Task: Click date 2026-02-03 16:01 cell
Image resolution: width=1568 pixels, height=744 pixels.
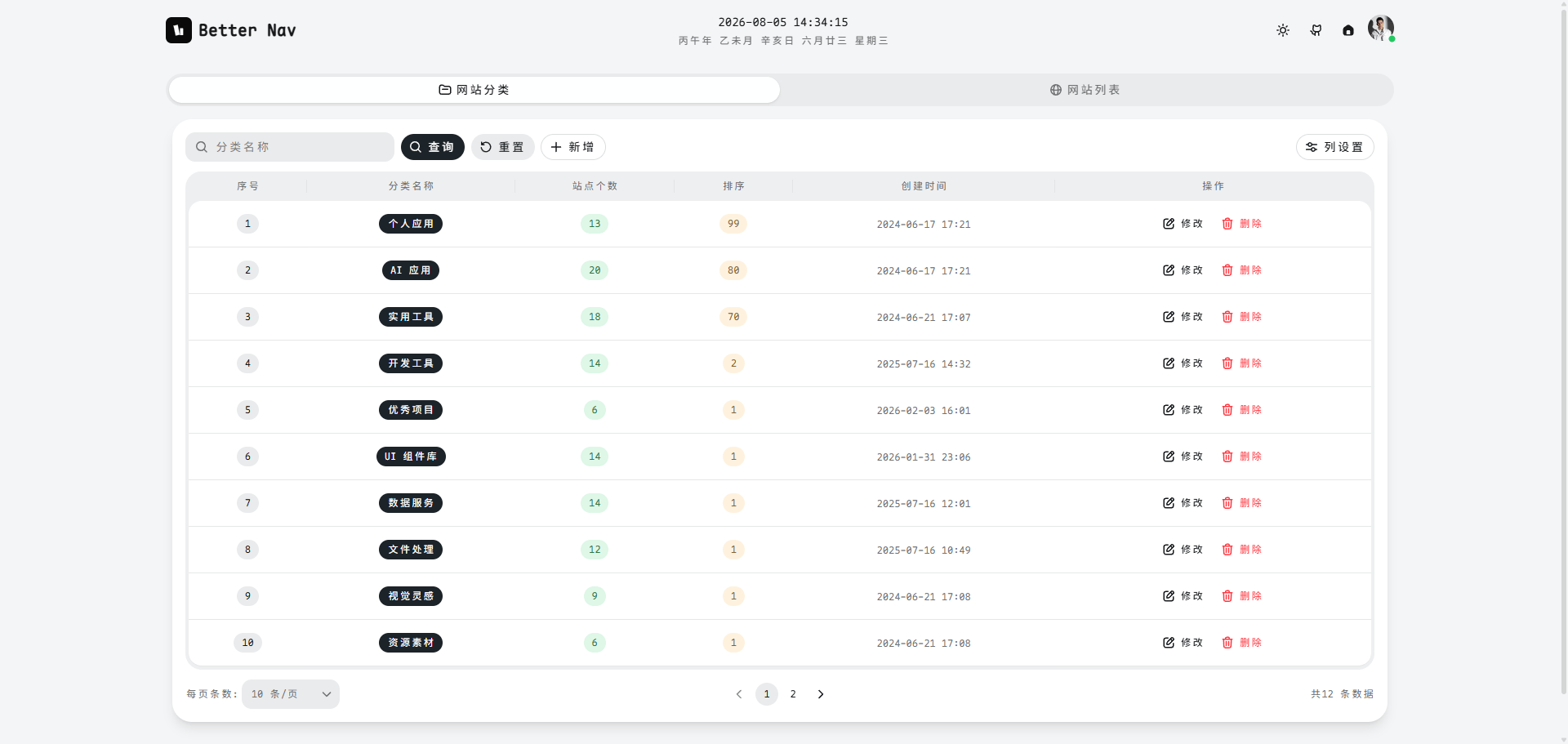Action: (x=924, y=411)
